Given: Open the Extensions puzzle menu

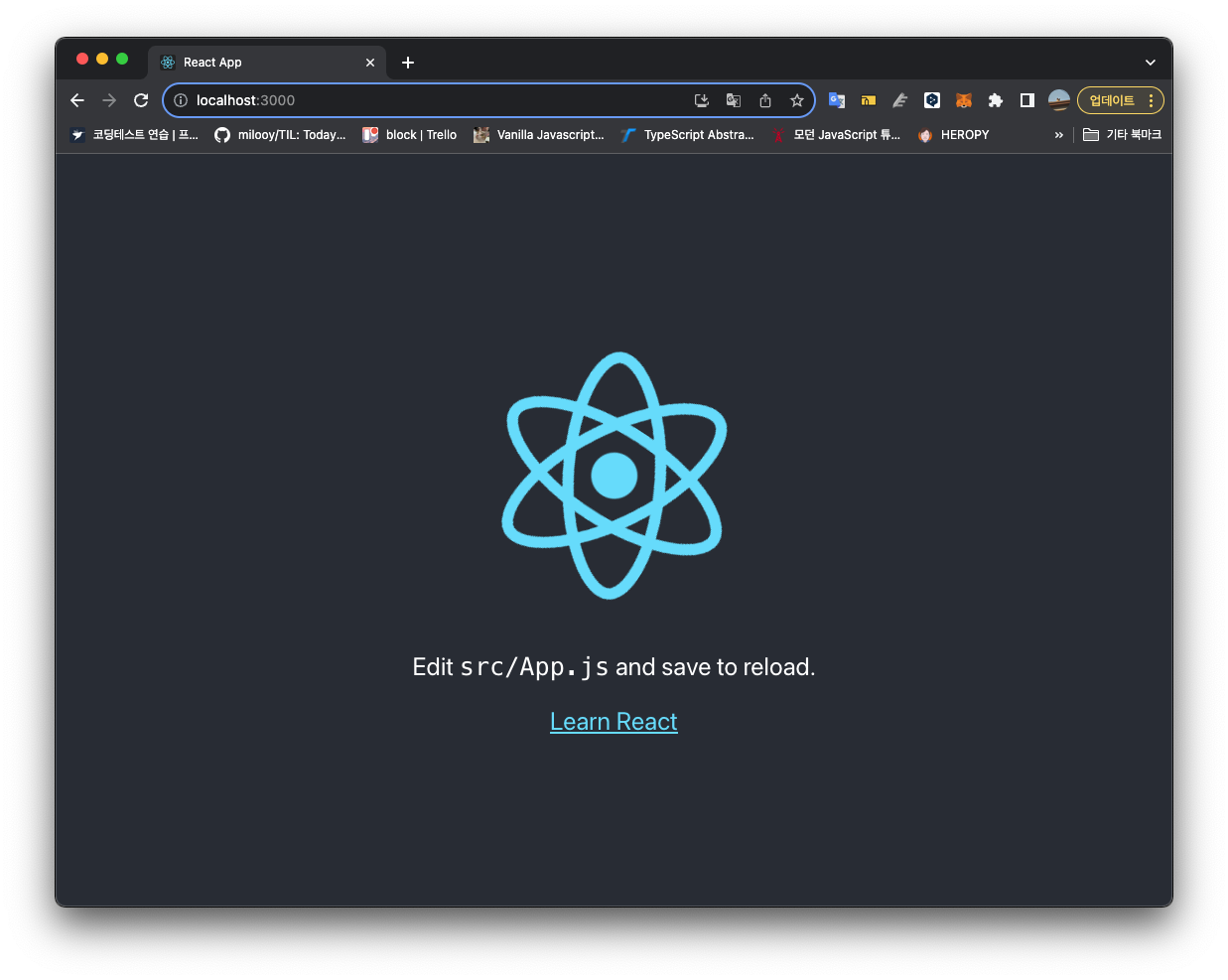Looking at the screenshot, I should click(996, 100).
